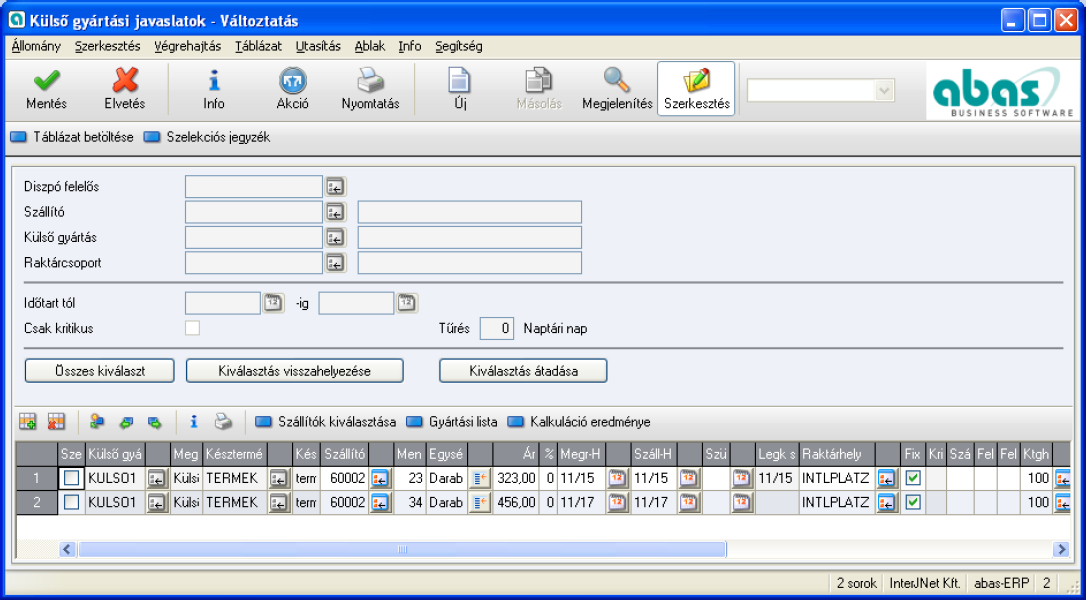The width and height of the screenshot is (1086, 600).
Task: Open Megr-H calendar in row 1
Action: (x=618, y=478)
